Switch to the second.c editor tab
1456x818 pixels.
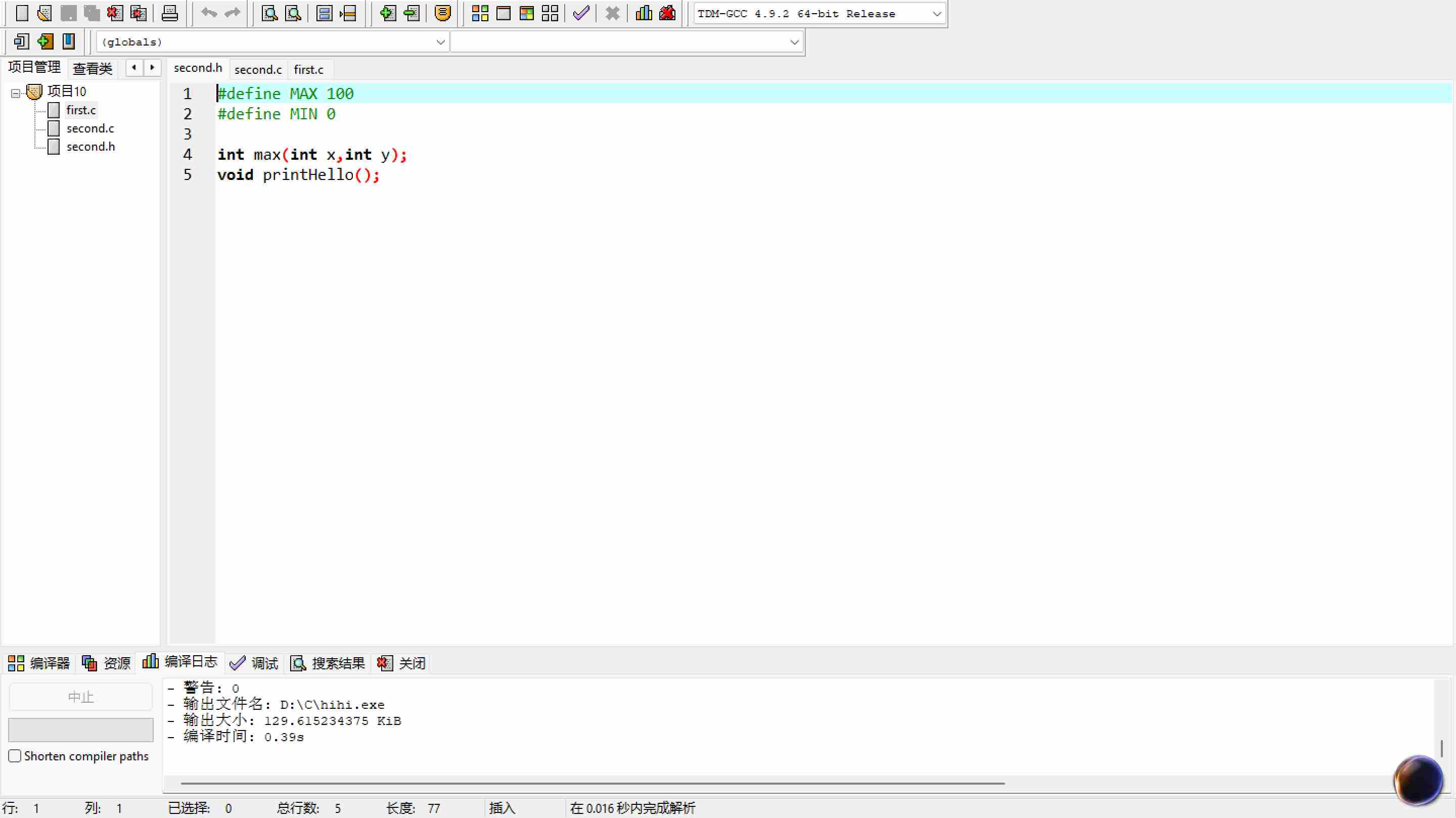pyautogui.click(x=258, y=70)
